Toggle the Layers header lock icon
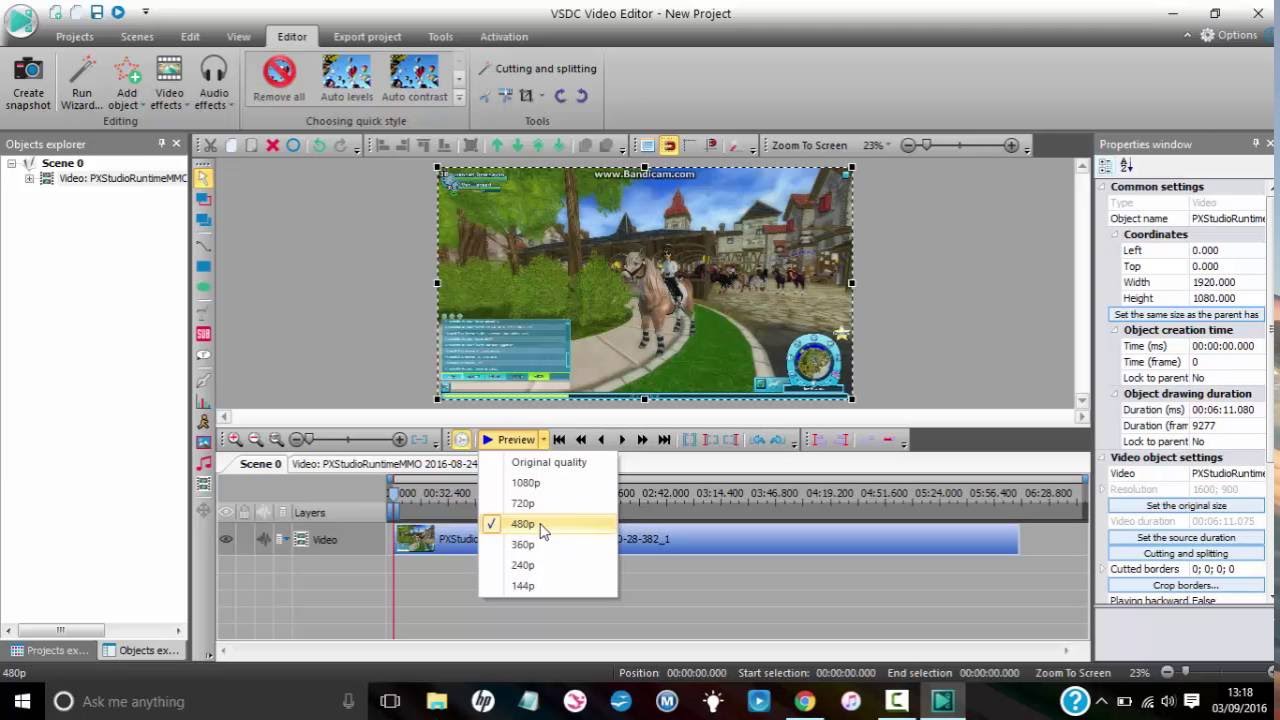This screenshot has height=720, width=1280. (x=244, y=512)
